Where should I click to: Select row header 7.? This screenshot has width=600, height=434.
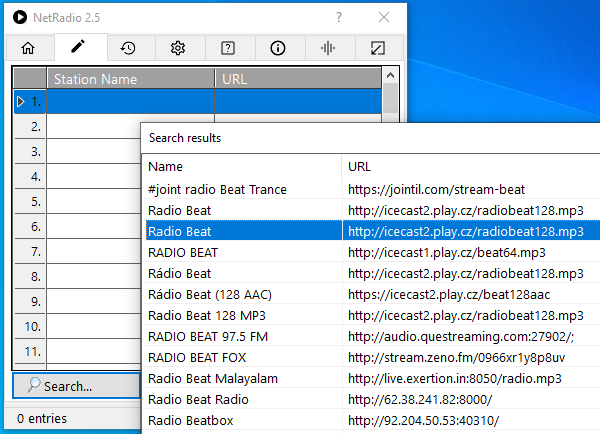tap(30, 251)
